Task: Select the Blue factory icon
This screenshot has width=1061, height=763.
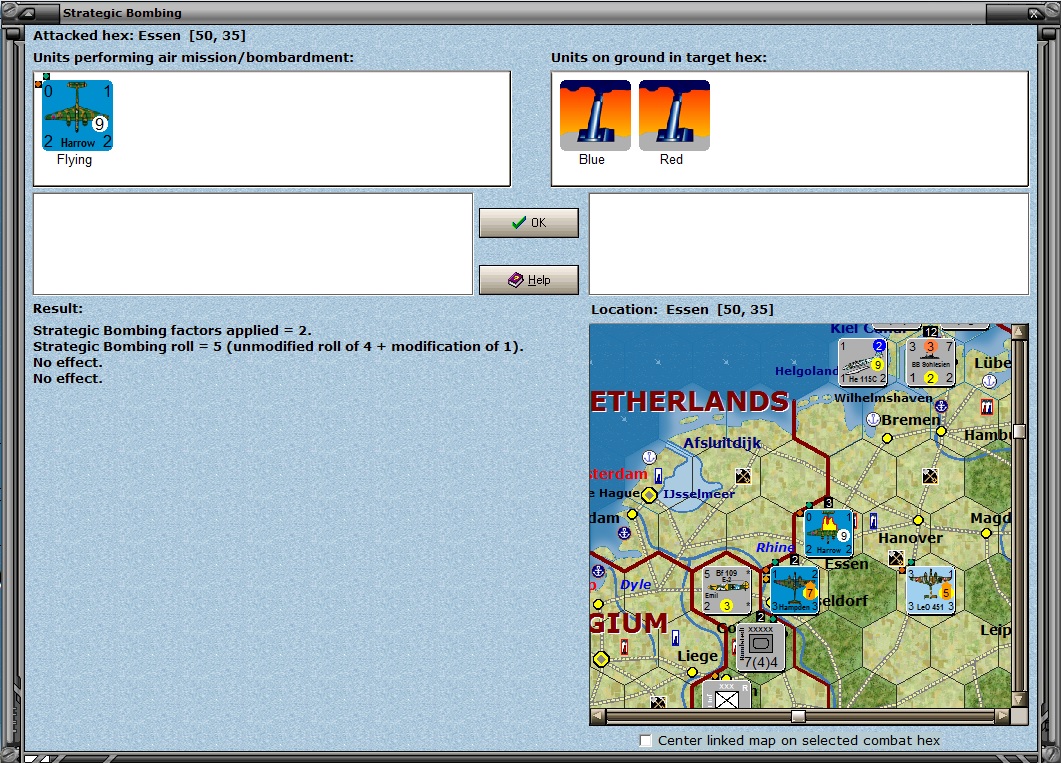Action: [595, 115]
